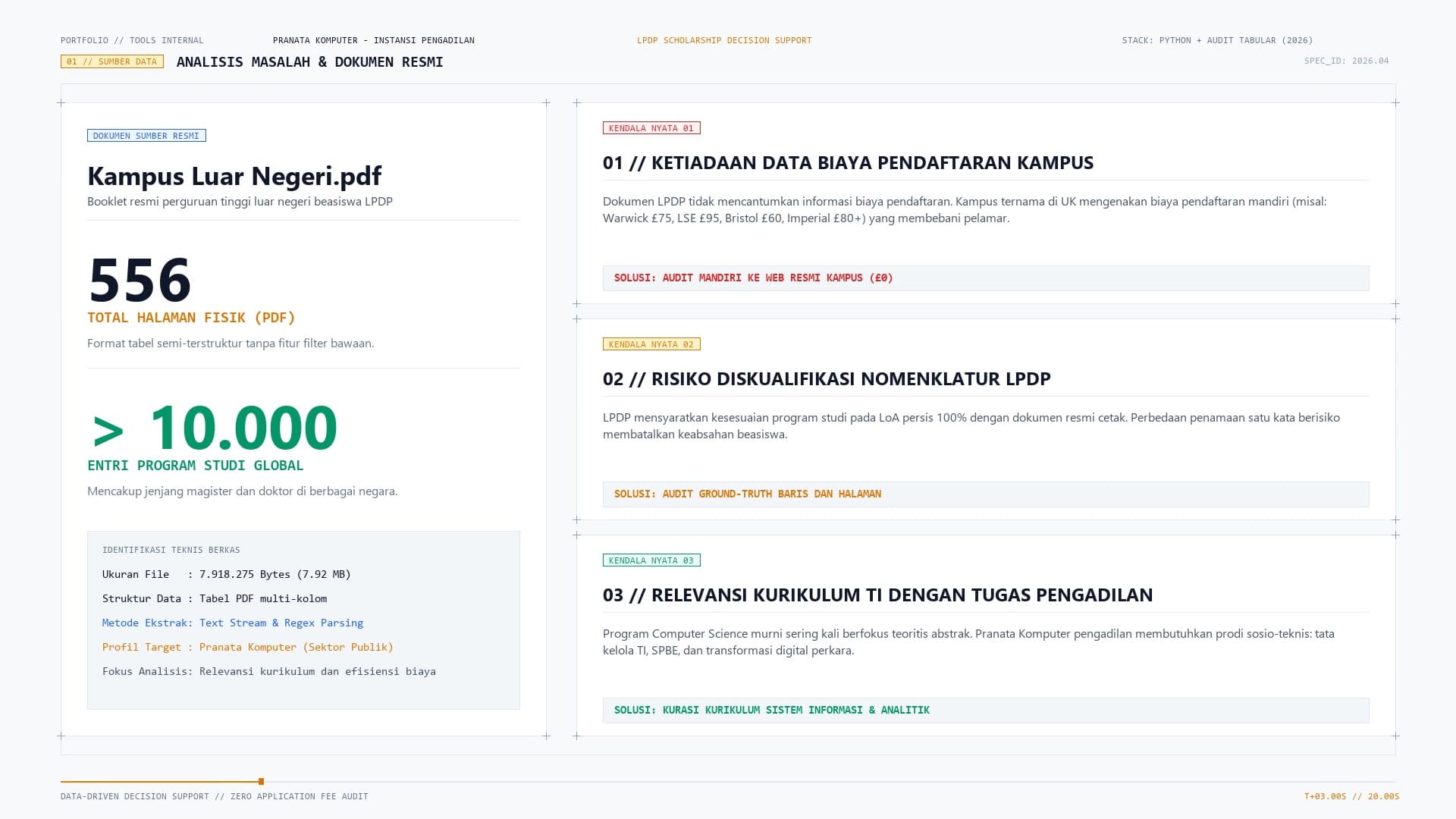The height and width of the screenshot is (819, 1456).
Task: Click the "T+03.00S // 20.00S" timecode
Action: [x=1352, y=797]
